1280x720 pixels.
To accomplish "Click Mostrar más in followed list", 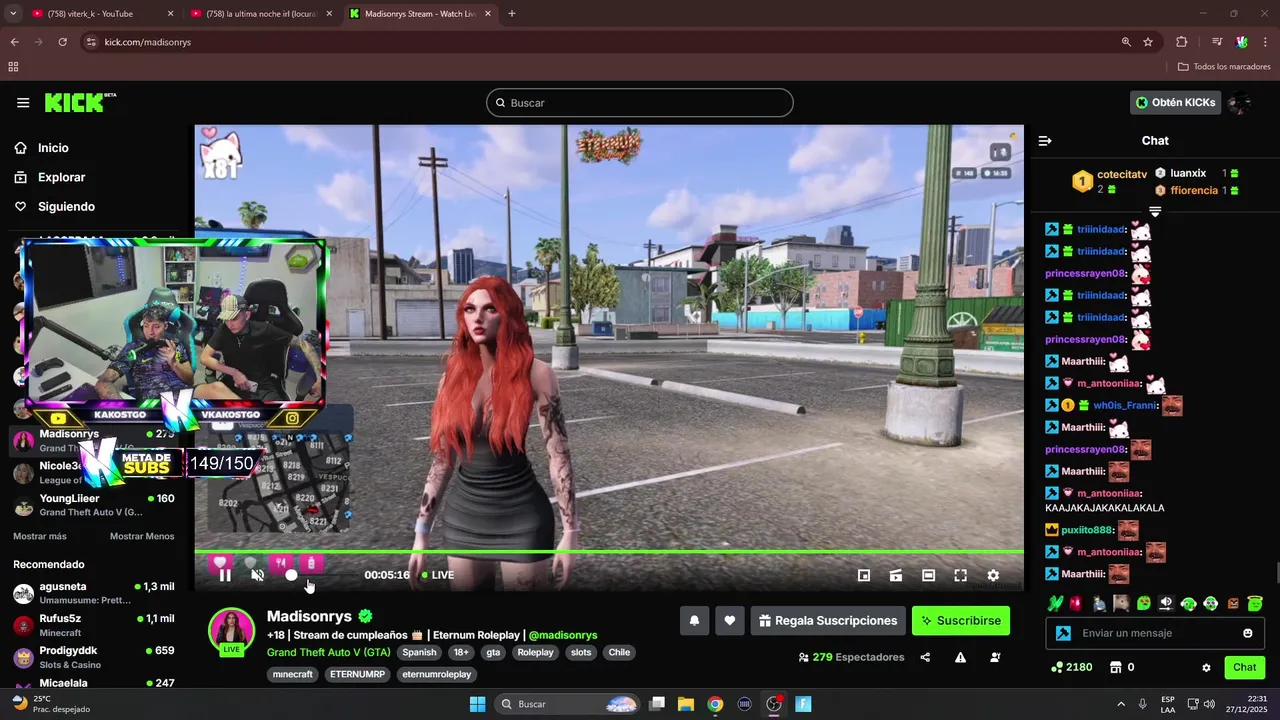I will tap(40, 537).
